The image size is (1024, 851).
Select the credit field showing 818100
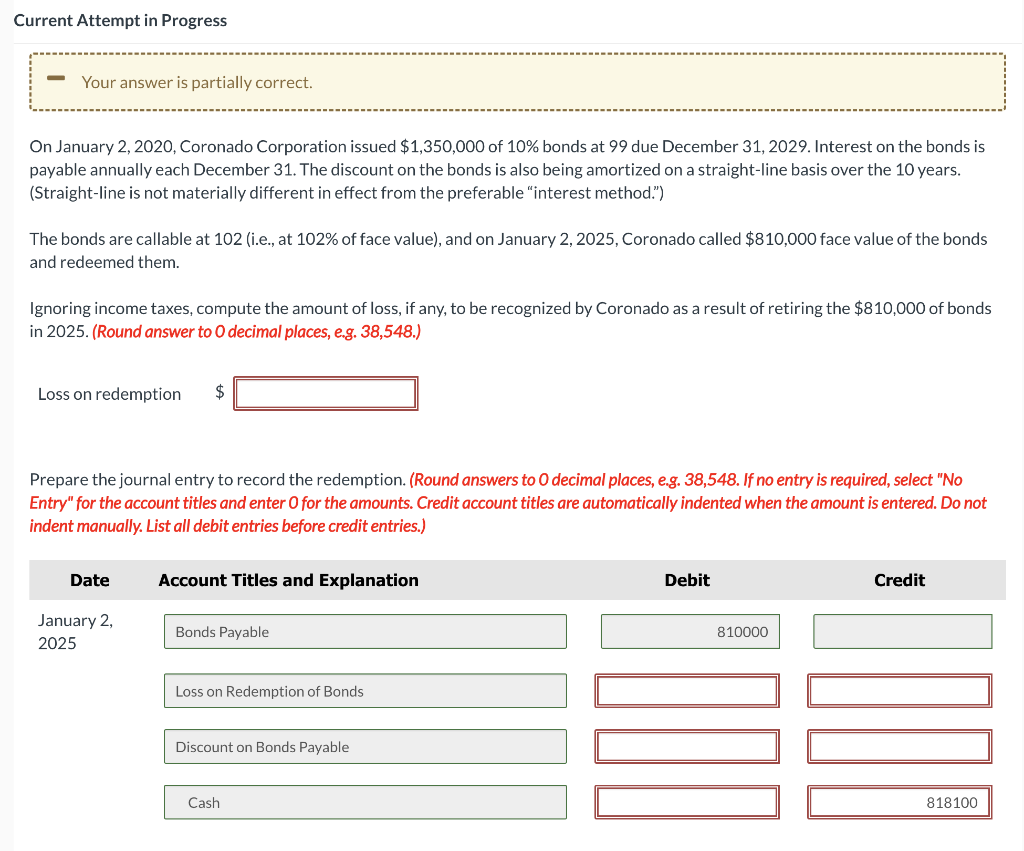pos(899,801)
